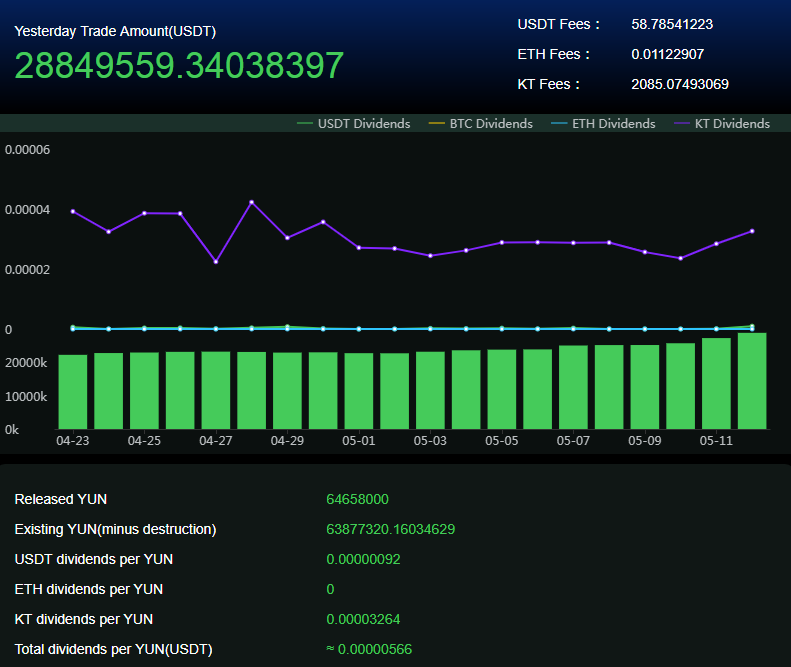Click the 0.00006 y-axis label
Screen dimensions: 791x667
[27, 150]
